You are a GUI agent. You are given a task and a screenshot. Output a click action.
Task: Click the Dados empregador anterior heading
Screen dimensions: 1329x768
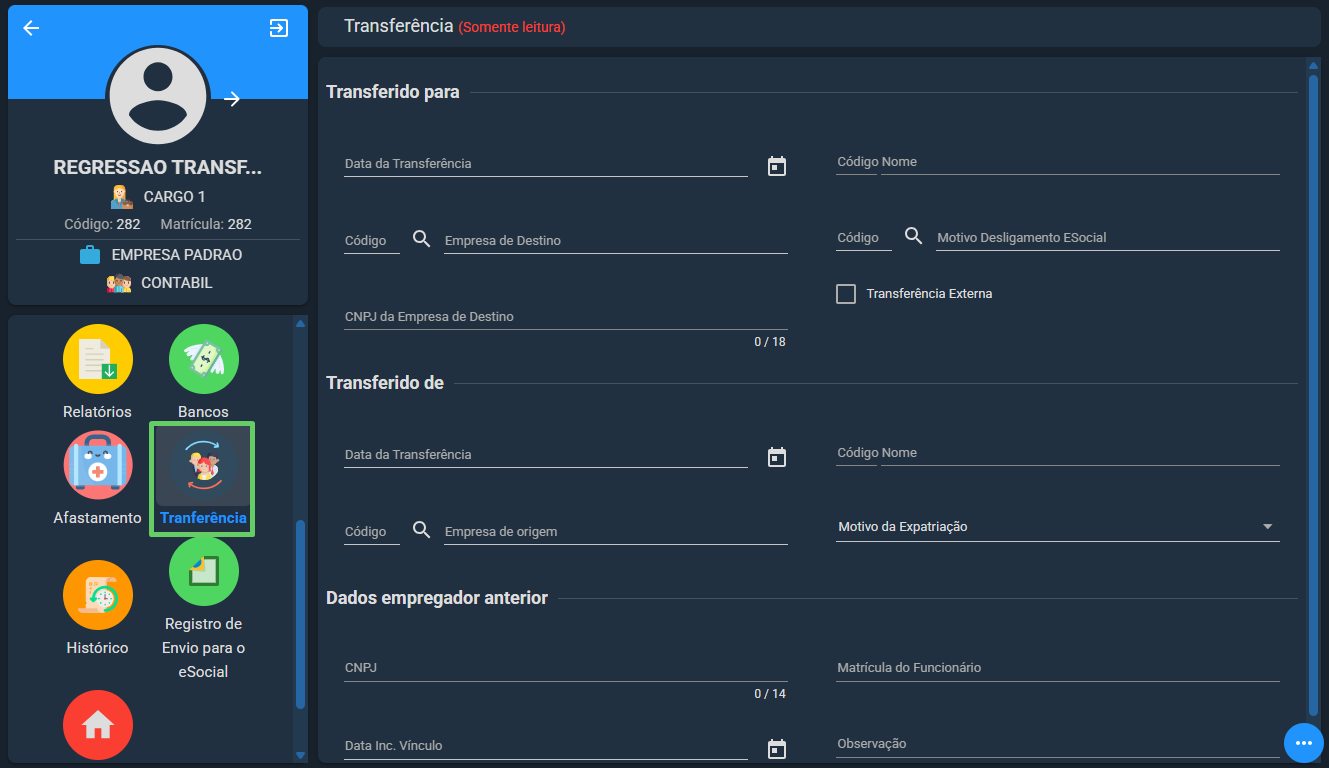click(437, 598)
